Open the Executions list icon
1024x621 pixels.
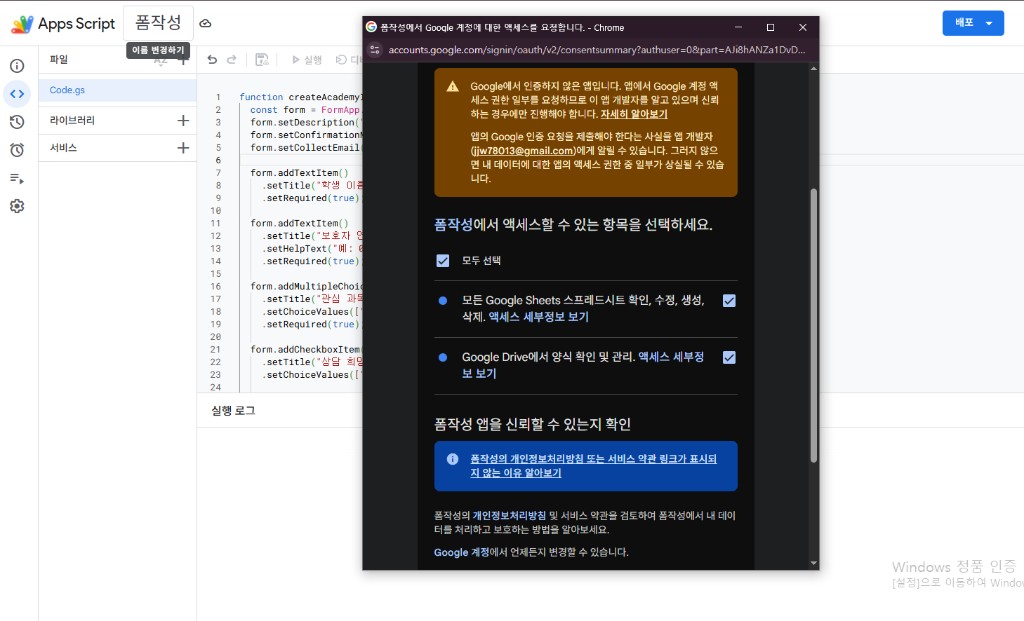tap(17, 178)
